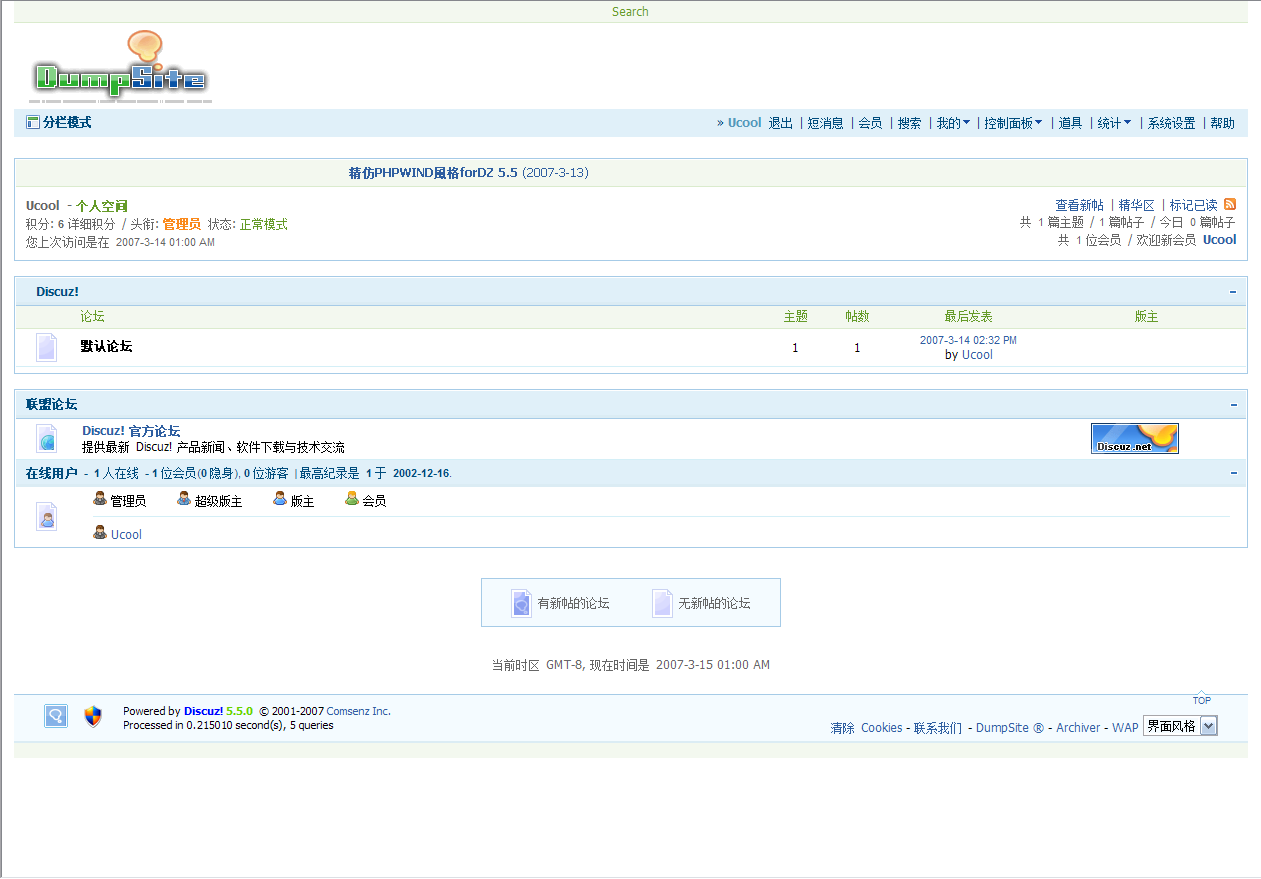Open last poster Ucool profile

977,355
